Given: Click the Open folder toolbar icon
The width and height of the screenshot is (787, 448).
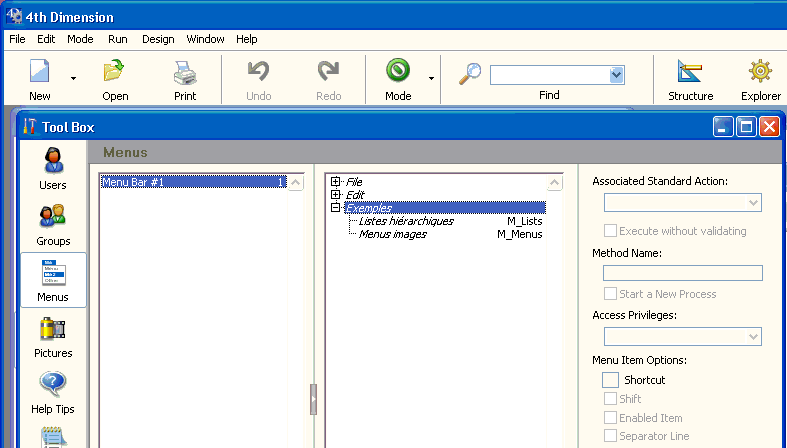Looking at the screenshot, I should (114, 73).
